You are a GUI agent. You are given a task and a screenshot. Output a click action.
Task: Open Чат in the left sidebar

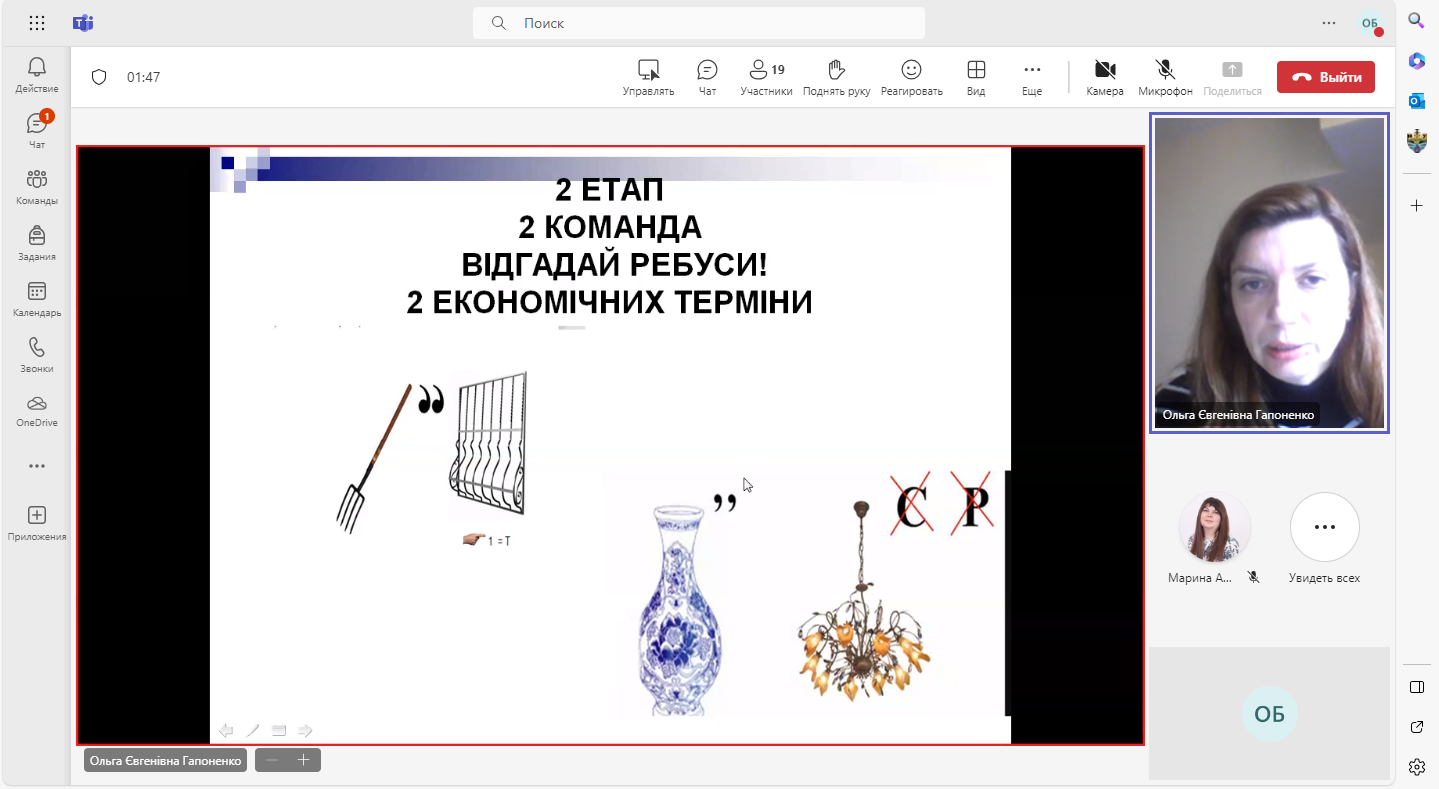(37, 131)
